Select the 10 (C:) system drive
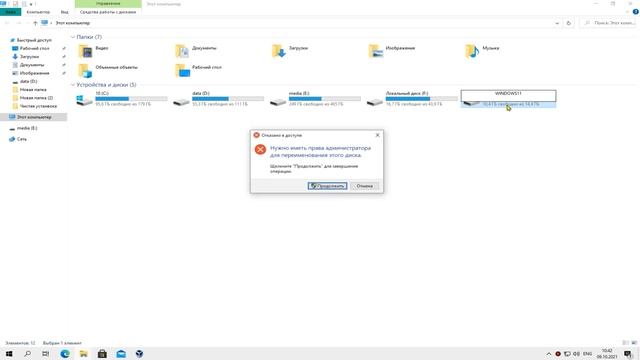Screen dimensions: 640x360 coord(122,99)
